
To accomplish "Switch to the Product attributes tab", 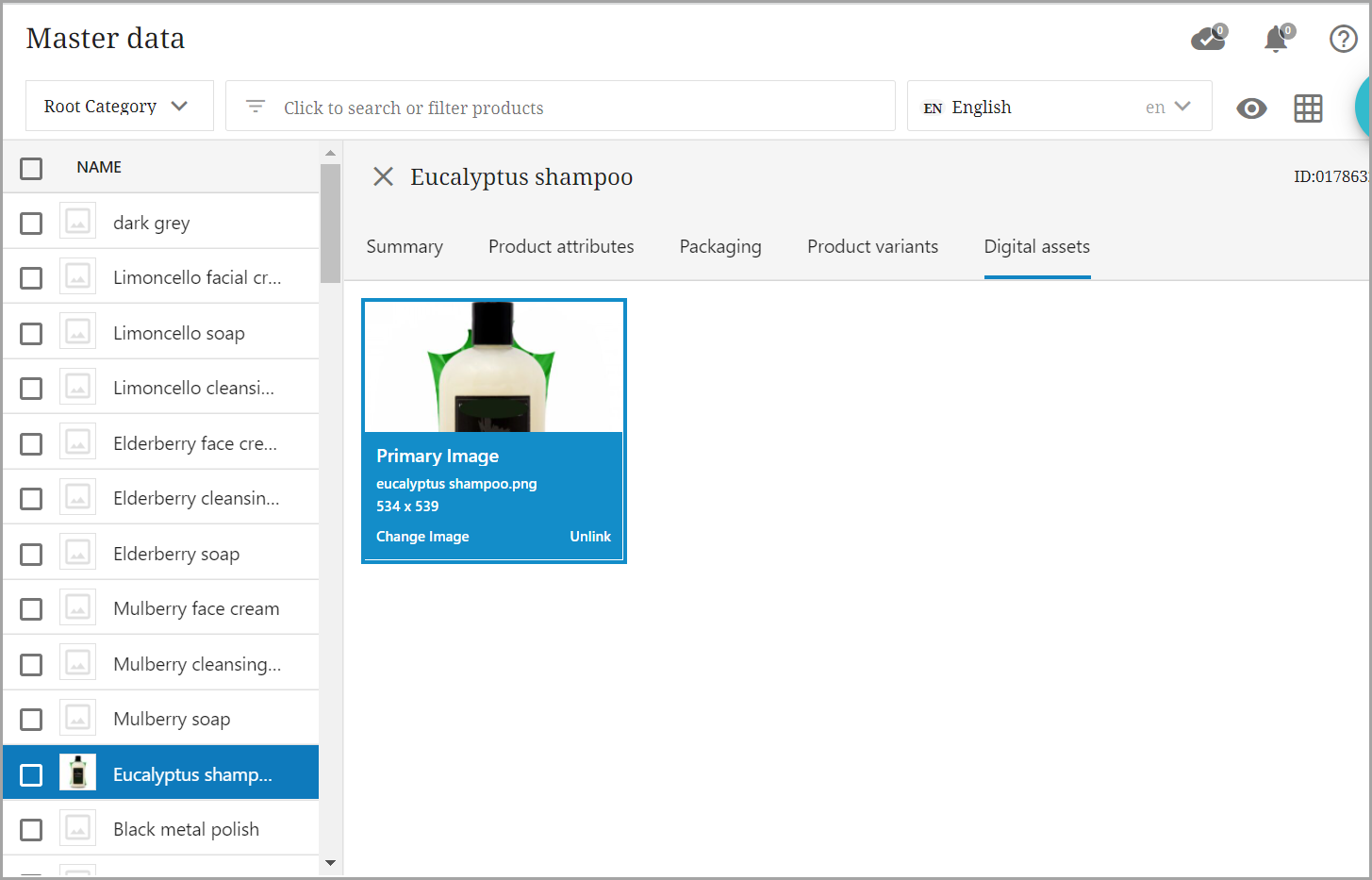I will [x=561, y=247].
